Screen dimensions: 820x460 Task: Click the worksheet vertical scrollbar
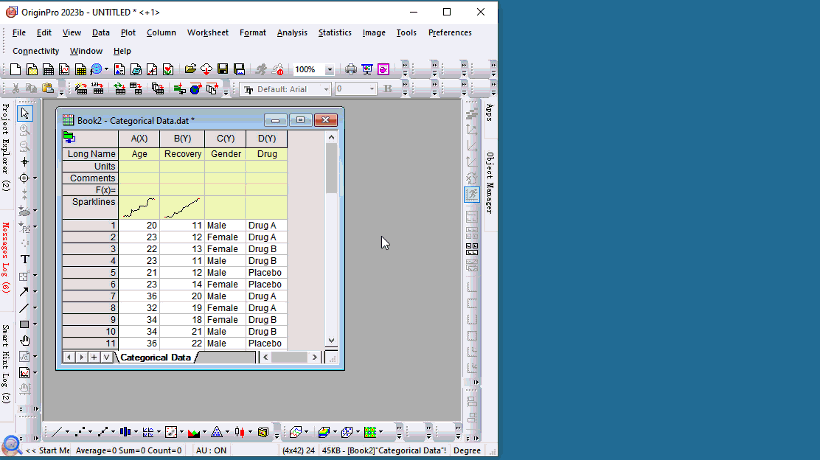[x=331, y=240]
